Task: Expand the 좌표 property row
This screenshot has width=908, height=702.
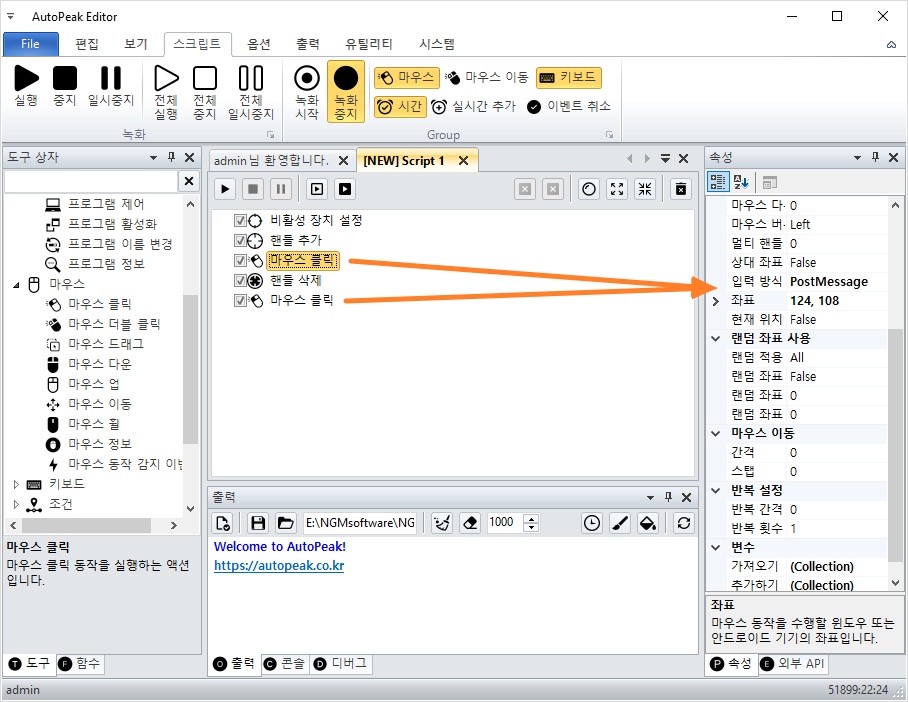Action: click(x=716, y=301)
